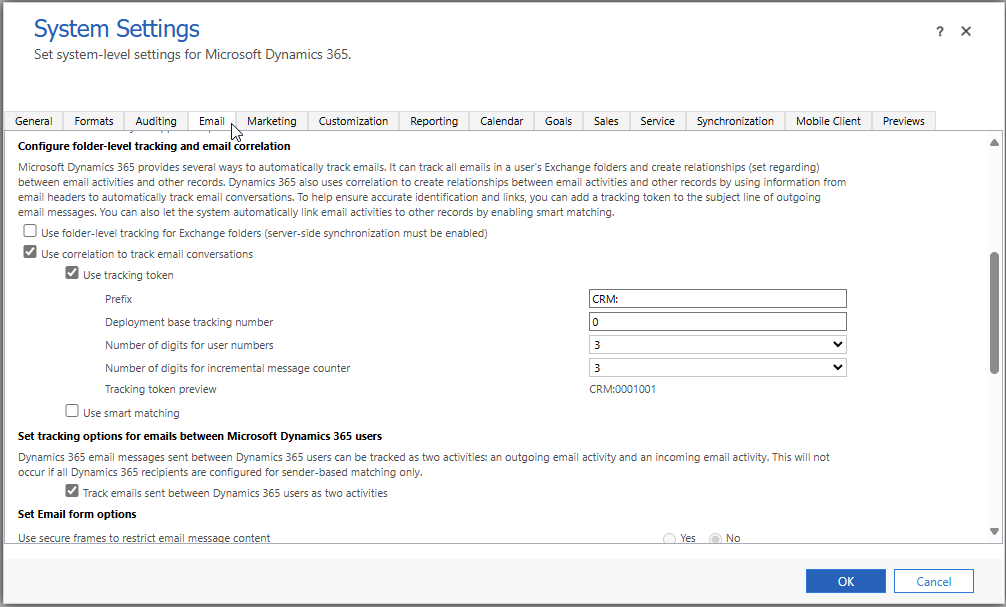
Task: Go to the Marketing tab
Action: coord(272,121)
